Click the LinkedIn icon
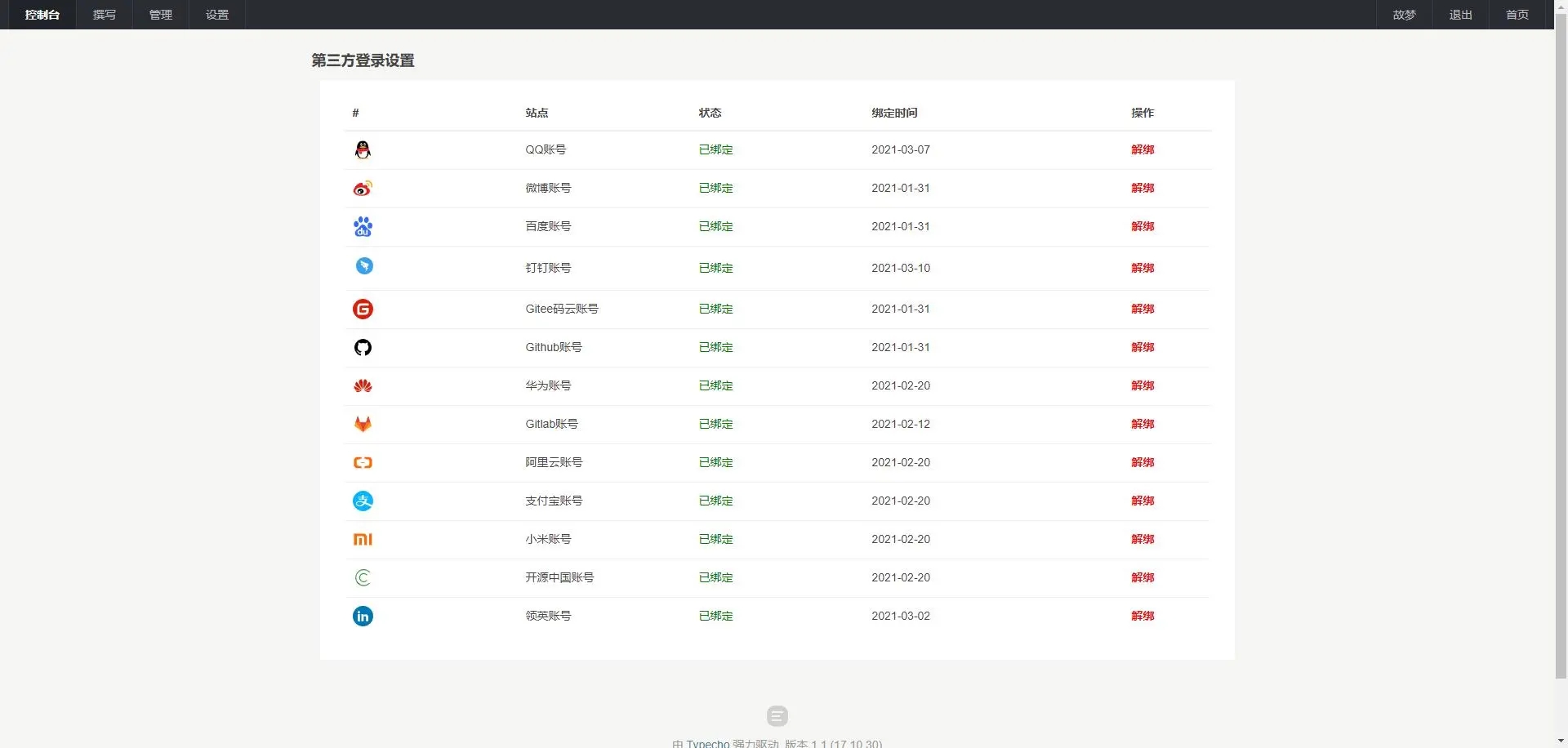The height and width of the screenshot is (748, 1568). click(363, 617)
